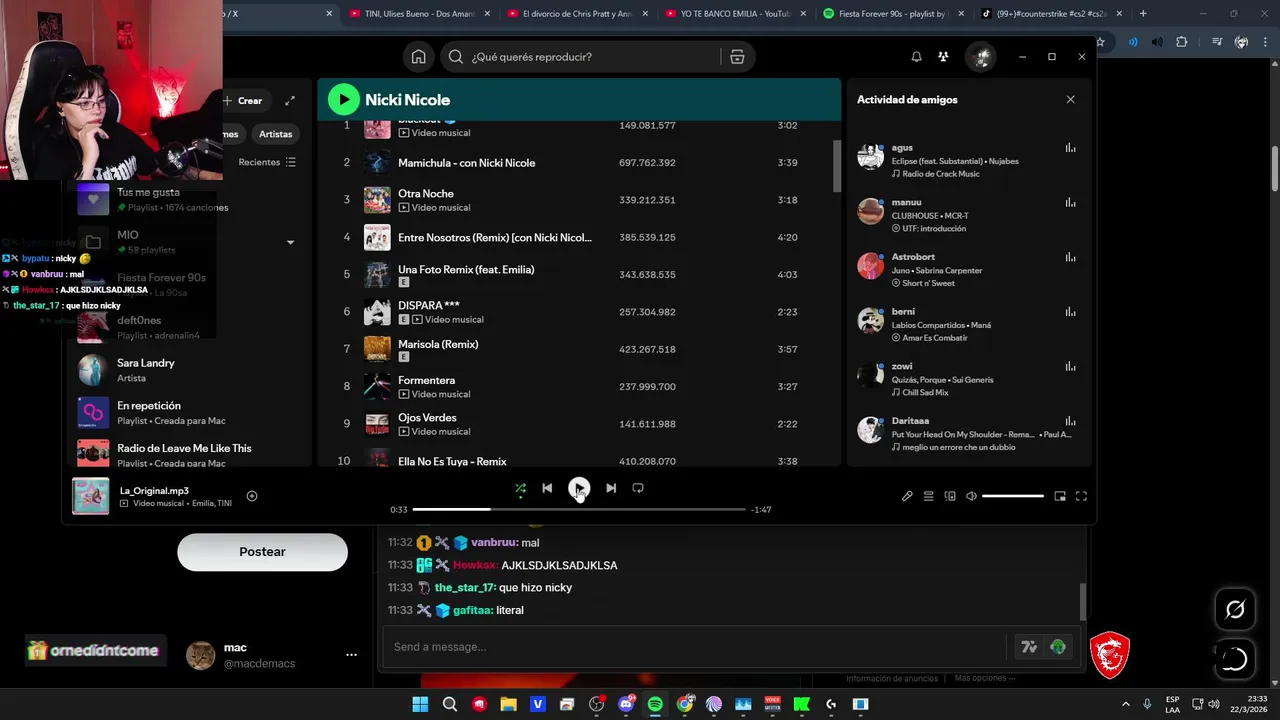Image resolution: width=1280 pixels, height=720 pixels.
Task: Mute Spotify volume speaker icon
Action: tap(971, 496)
